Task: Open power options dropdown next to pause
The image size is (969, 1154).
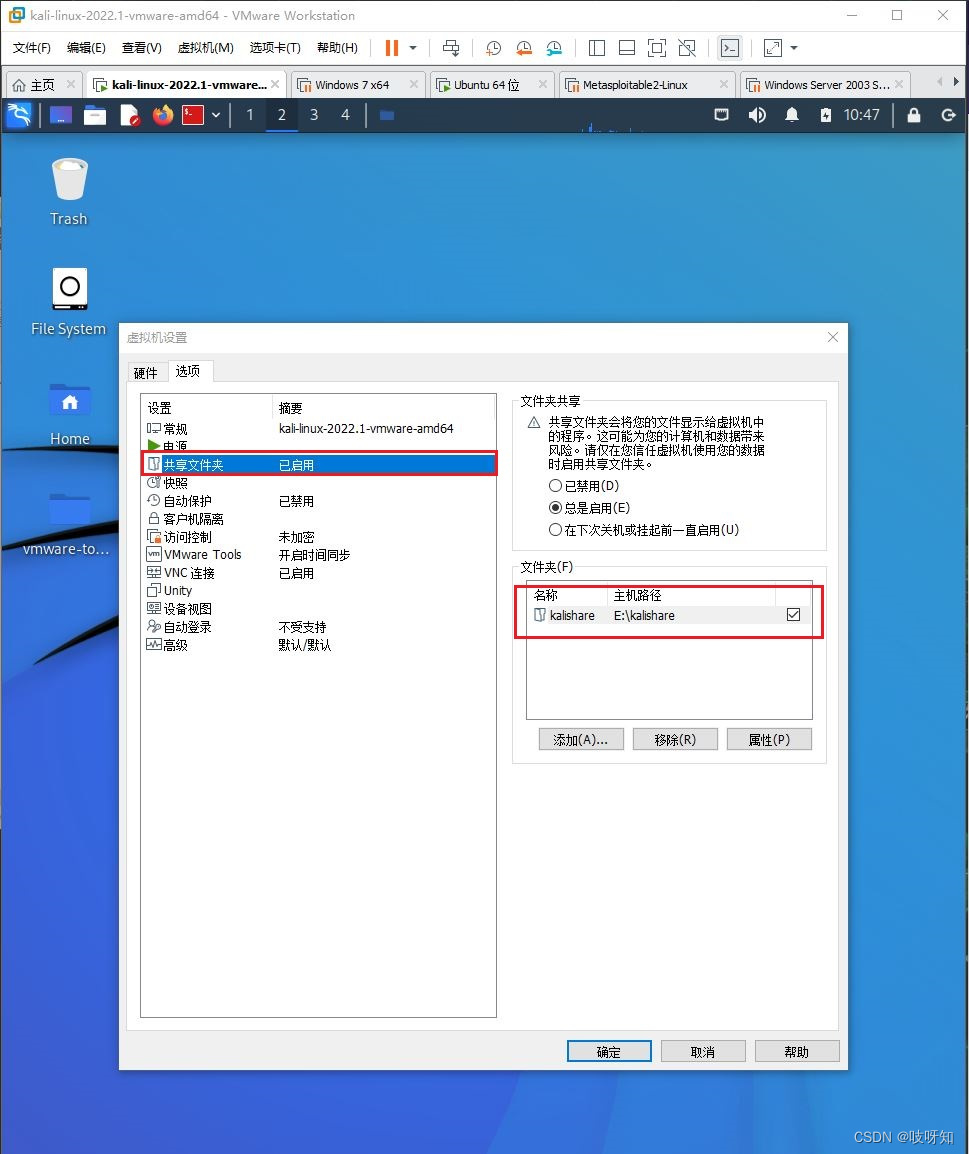Action: tap(413, 48)
